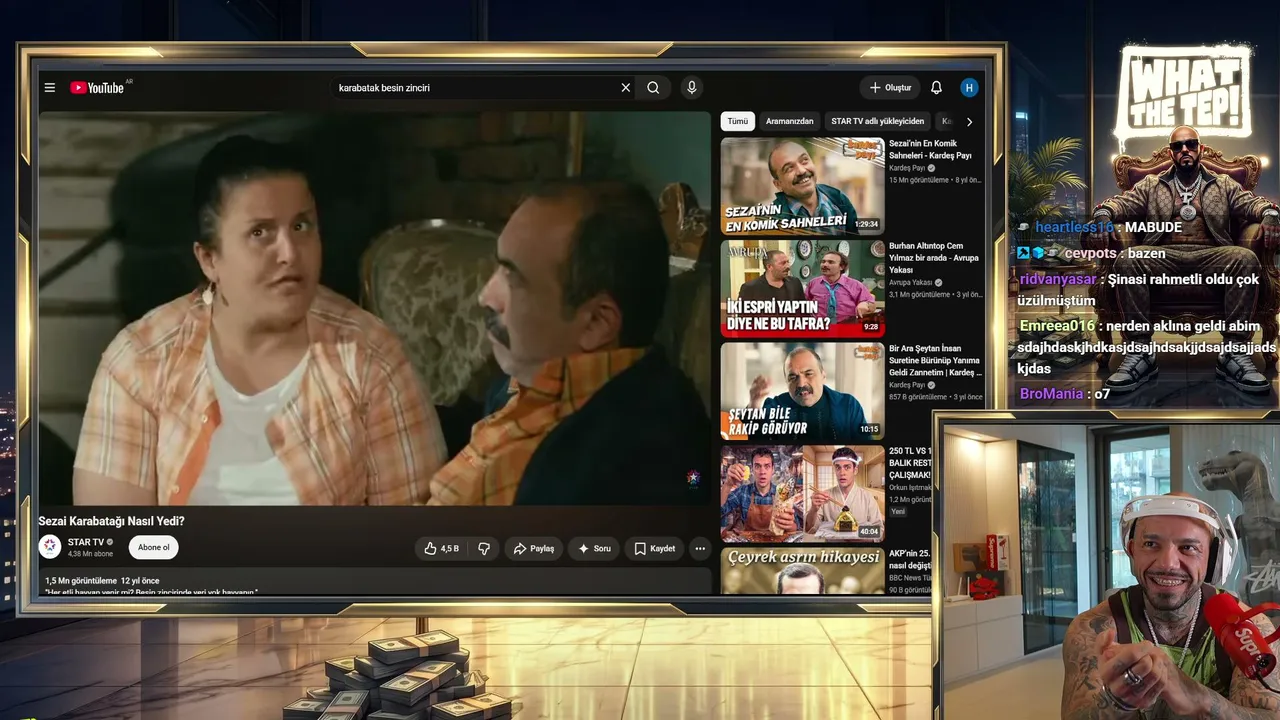Open STAR TV channel avatar
1280x720 pixels.
[x=50, y=546]
